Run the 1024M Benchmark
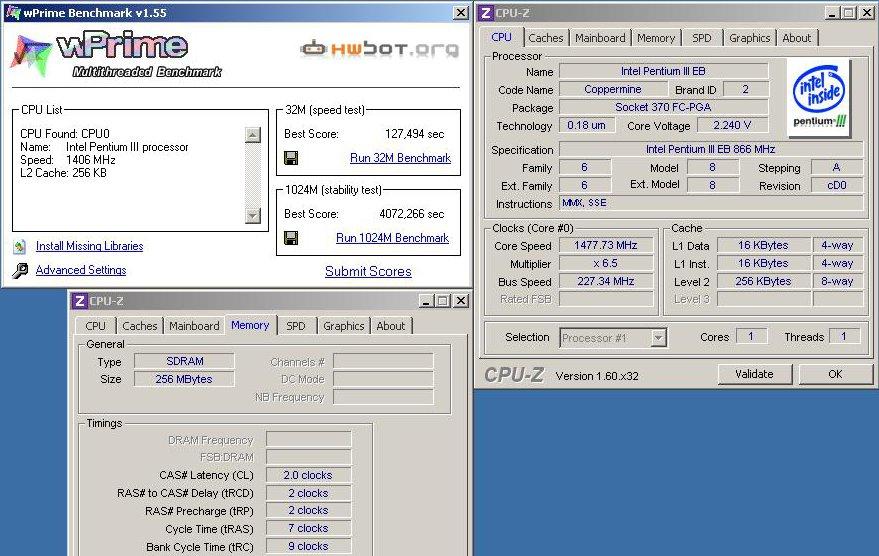Screen dimensions: 879x556 392,238
